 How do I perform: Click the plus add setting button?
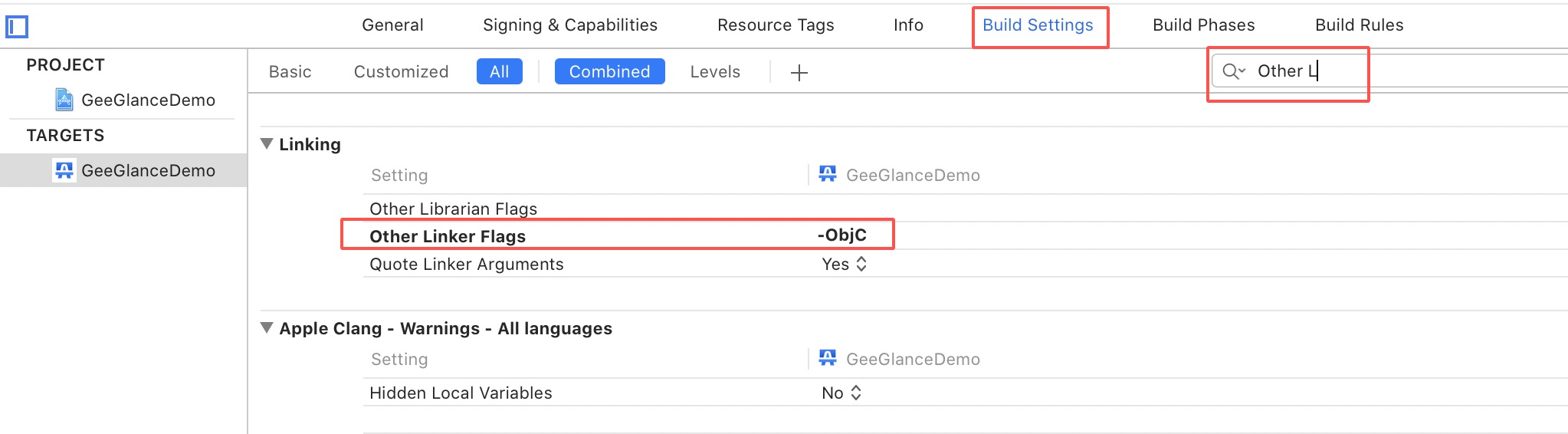coord(799,73)
